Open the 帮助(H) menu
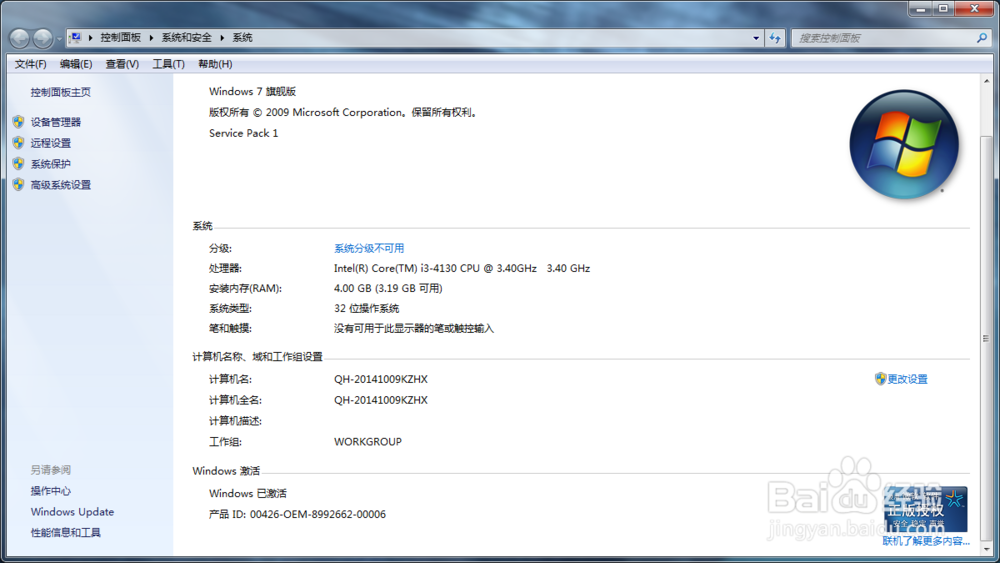 point(215,64)
